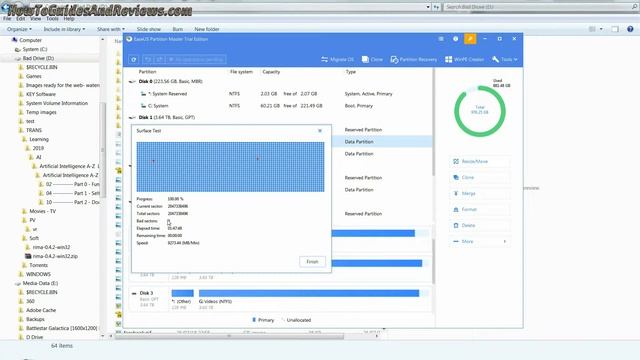
Task: Click Explorer help question mark icon
Action: click(630, 29)
